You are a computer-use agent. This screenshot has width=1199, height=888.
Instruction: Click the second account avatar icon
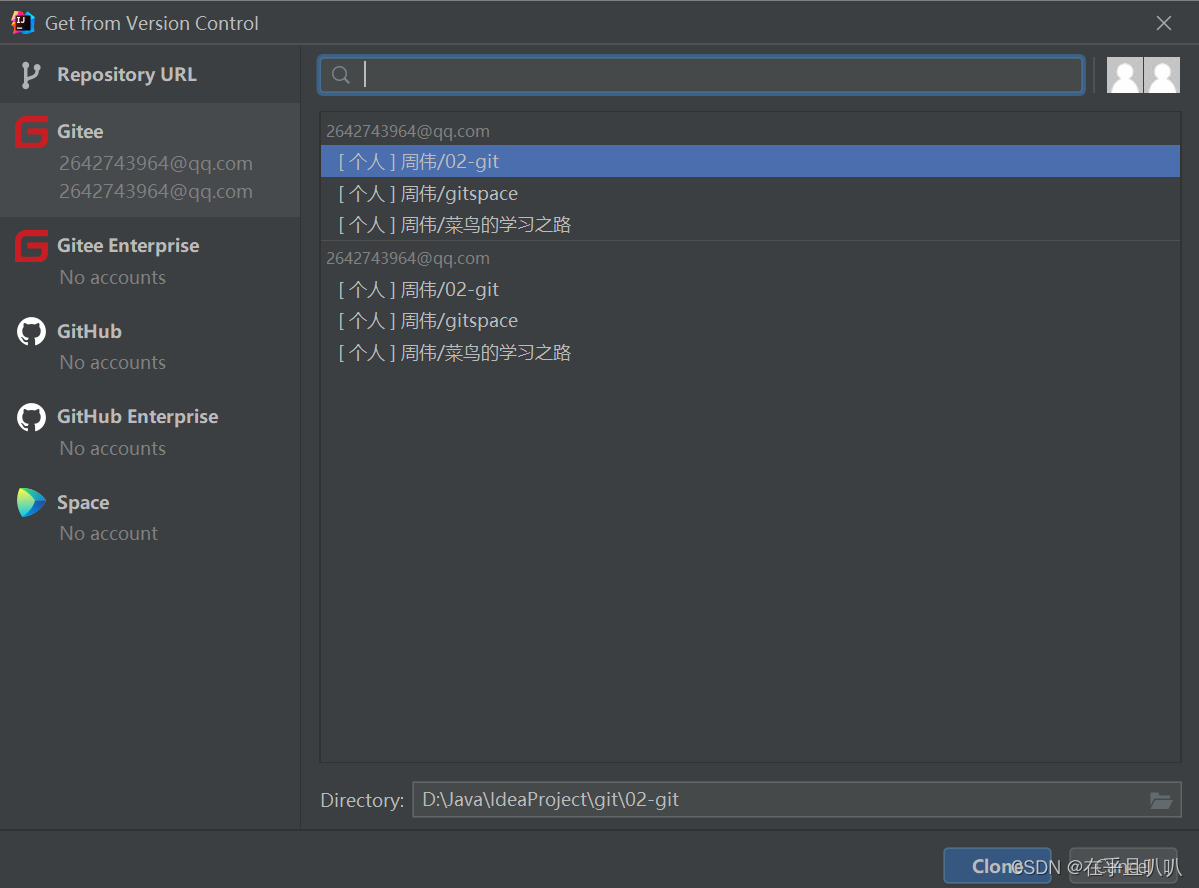(x=1162, y=75)
